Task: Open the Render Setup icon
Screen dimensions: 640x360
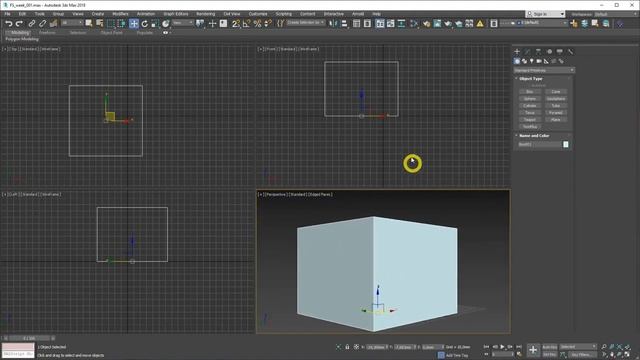Action: [x=427, y=24]
